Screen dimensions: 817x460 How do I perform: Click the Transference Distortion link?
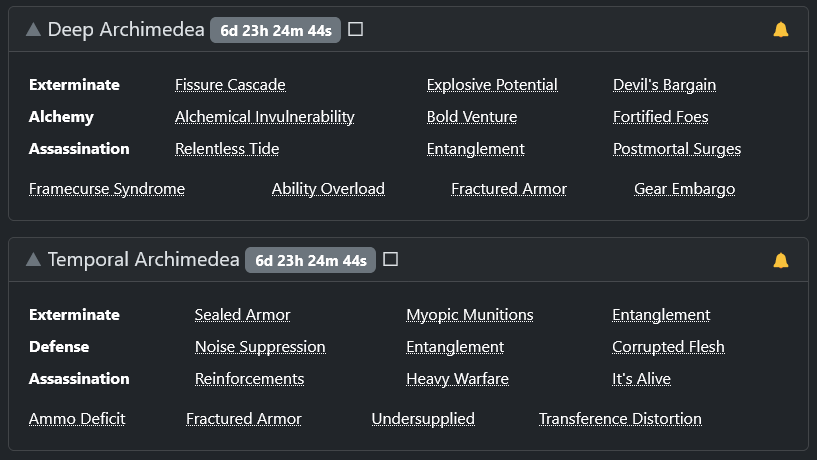[x=620, y=419]
